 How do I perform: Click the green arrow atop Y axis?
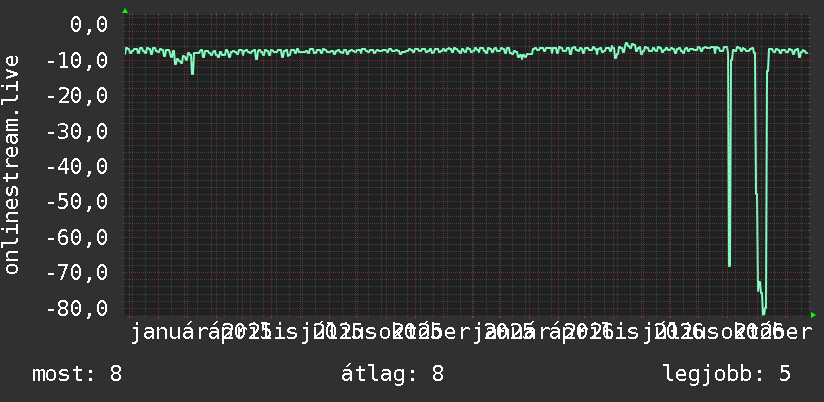(x=125, y=11)
